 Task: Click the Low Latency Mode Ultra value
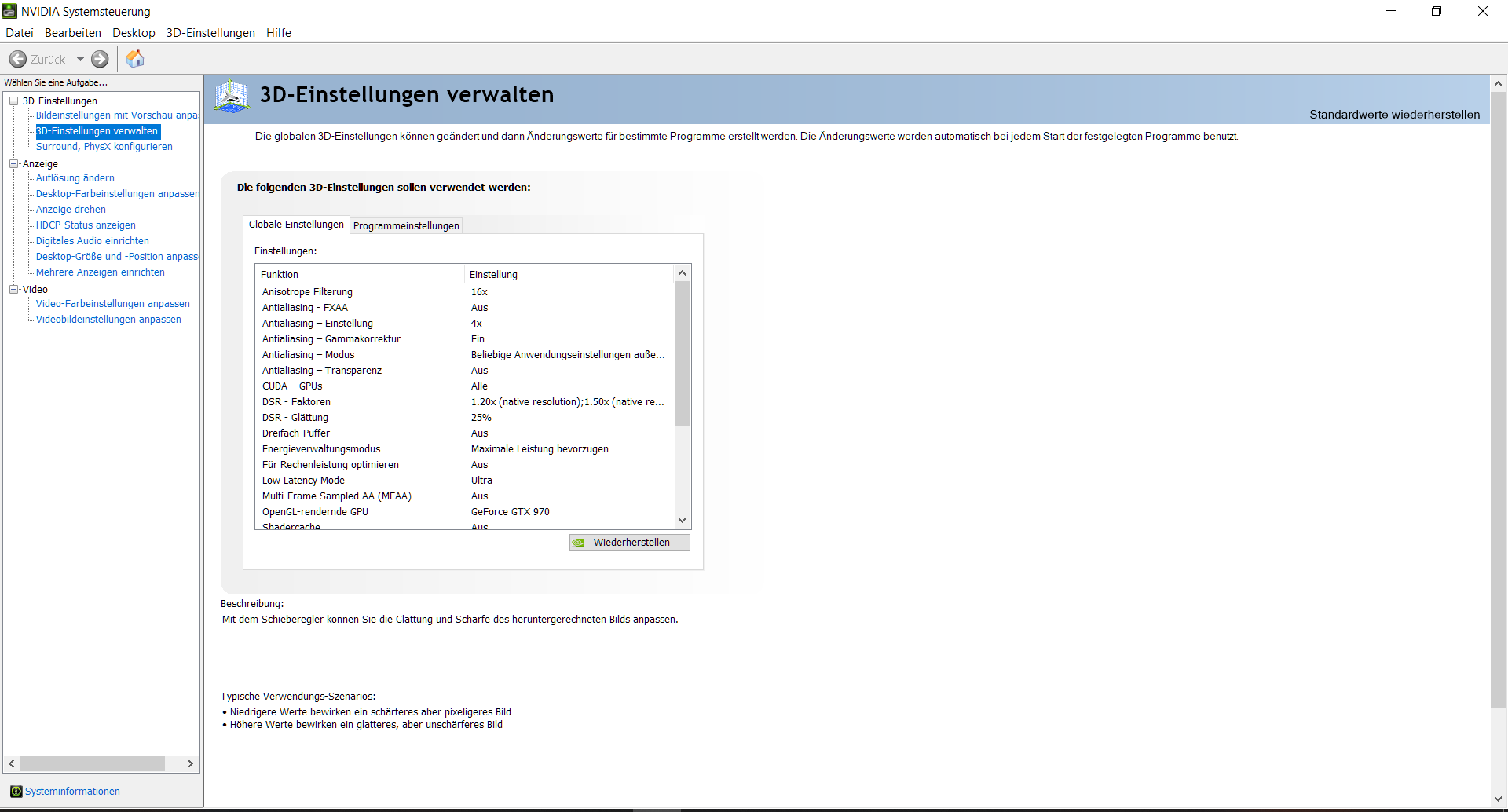click(481, 481)
